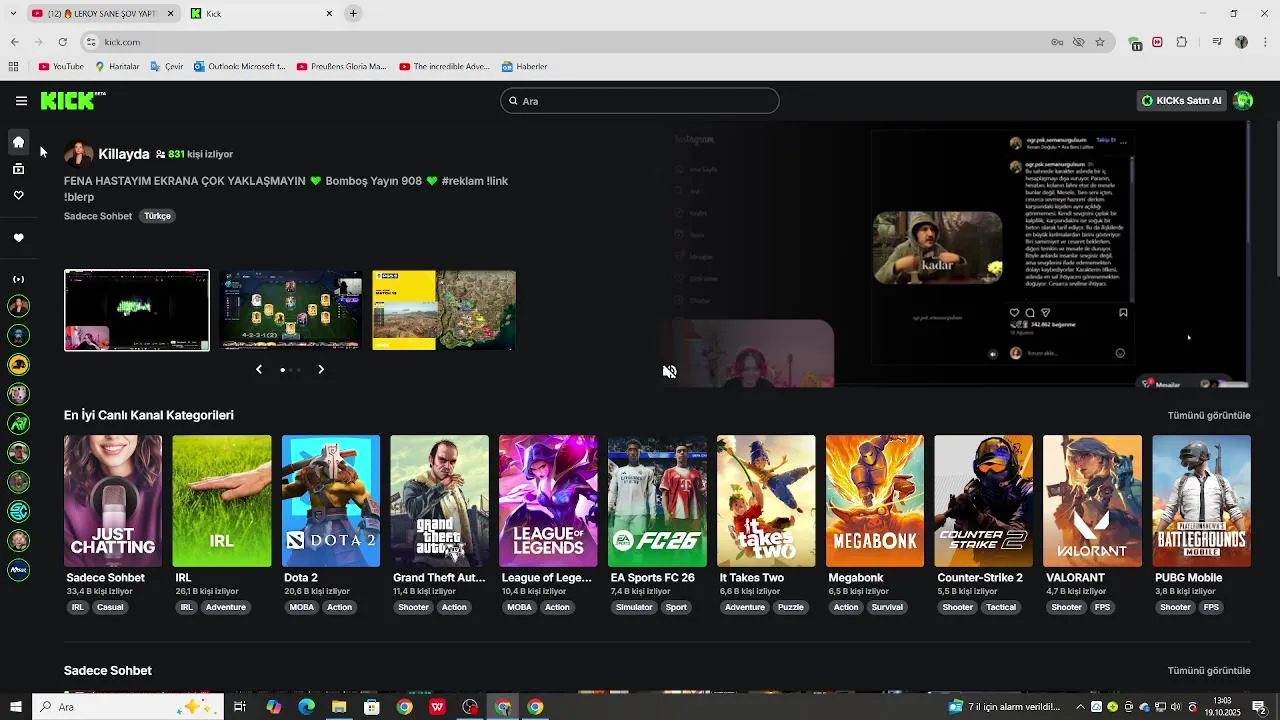
Task: Open the Dota 2 category card
Action: point(331,501)
